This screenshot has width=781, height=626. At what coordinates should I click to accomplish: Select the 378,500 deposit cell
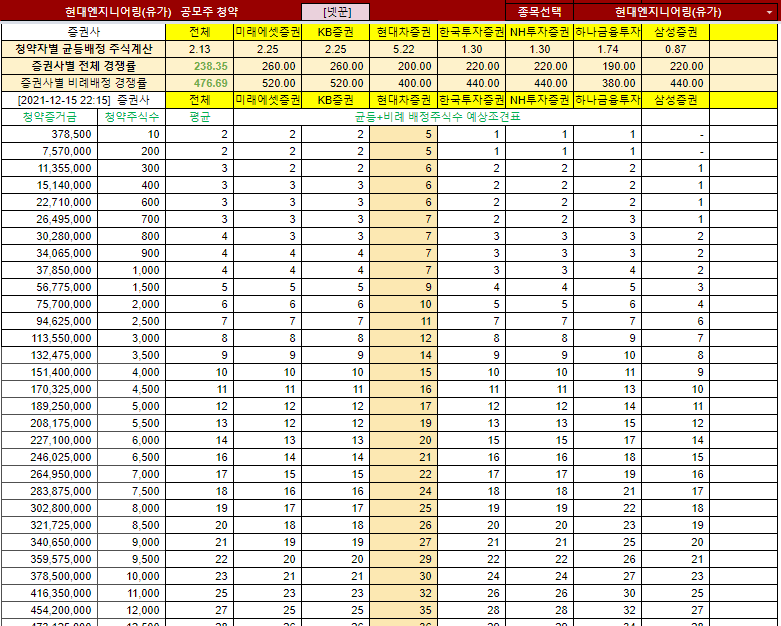pos(50,134)
